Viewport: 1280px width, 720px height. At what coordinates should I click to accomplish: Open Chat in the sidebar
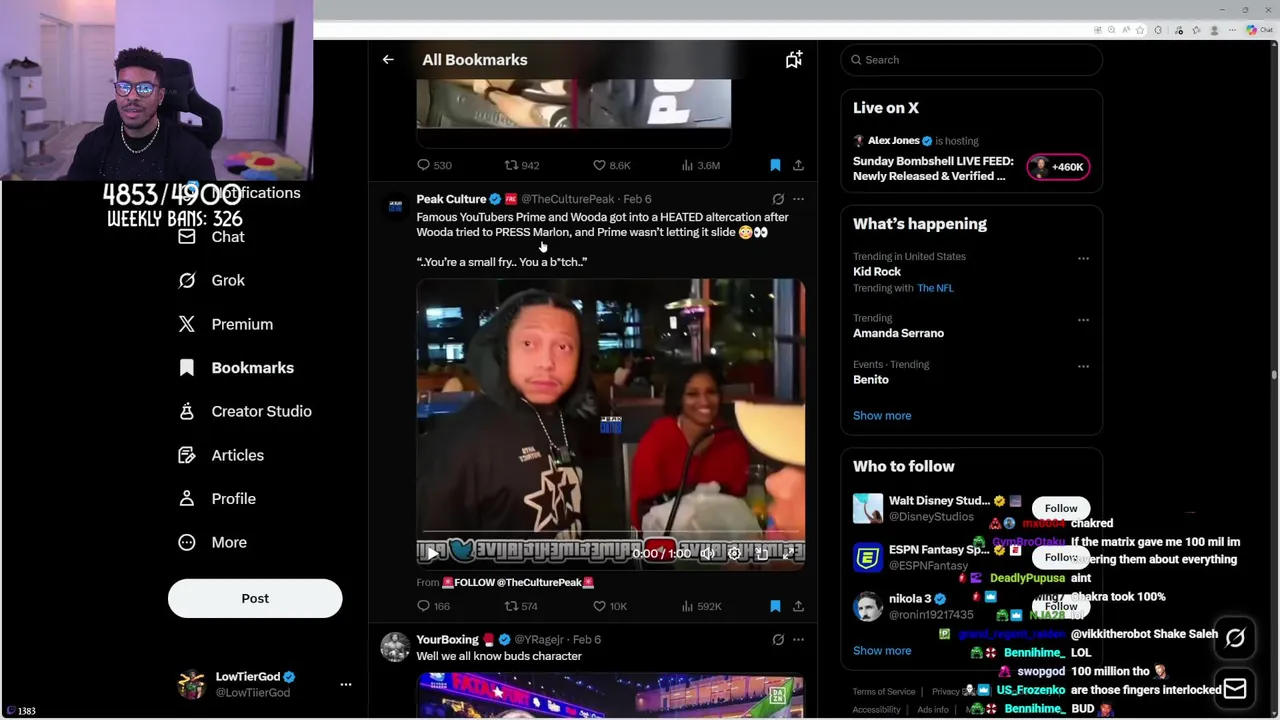click(211, 237)
